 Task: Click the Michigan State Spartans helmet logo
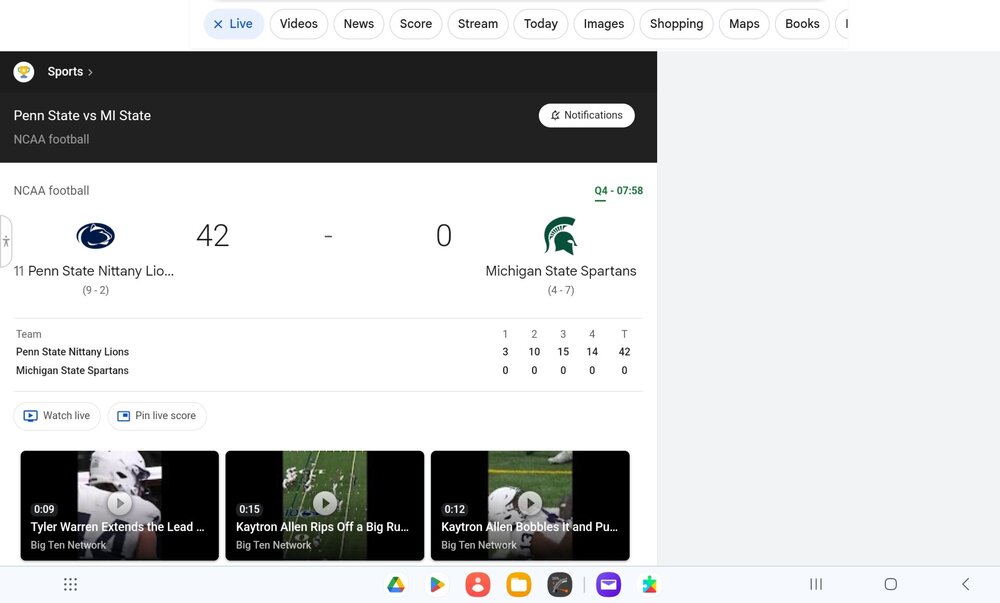tap(561, 236)
